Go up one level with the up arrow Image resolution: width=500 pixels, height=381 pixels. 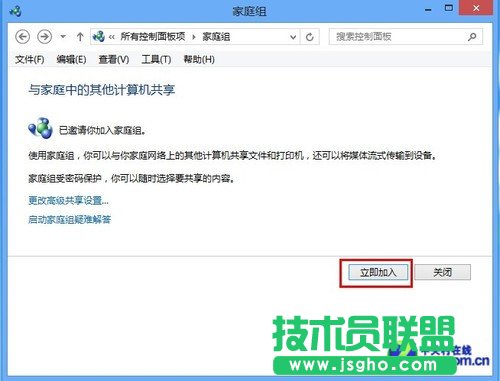coord(80,37)
